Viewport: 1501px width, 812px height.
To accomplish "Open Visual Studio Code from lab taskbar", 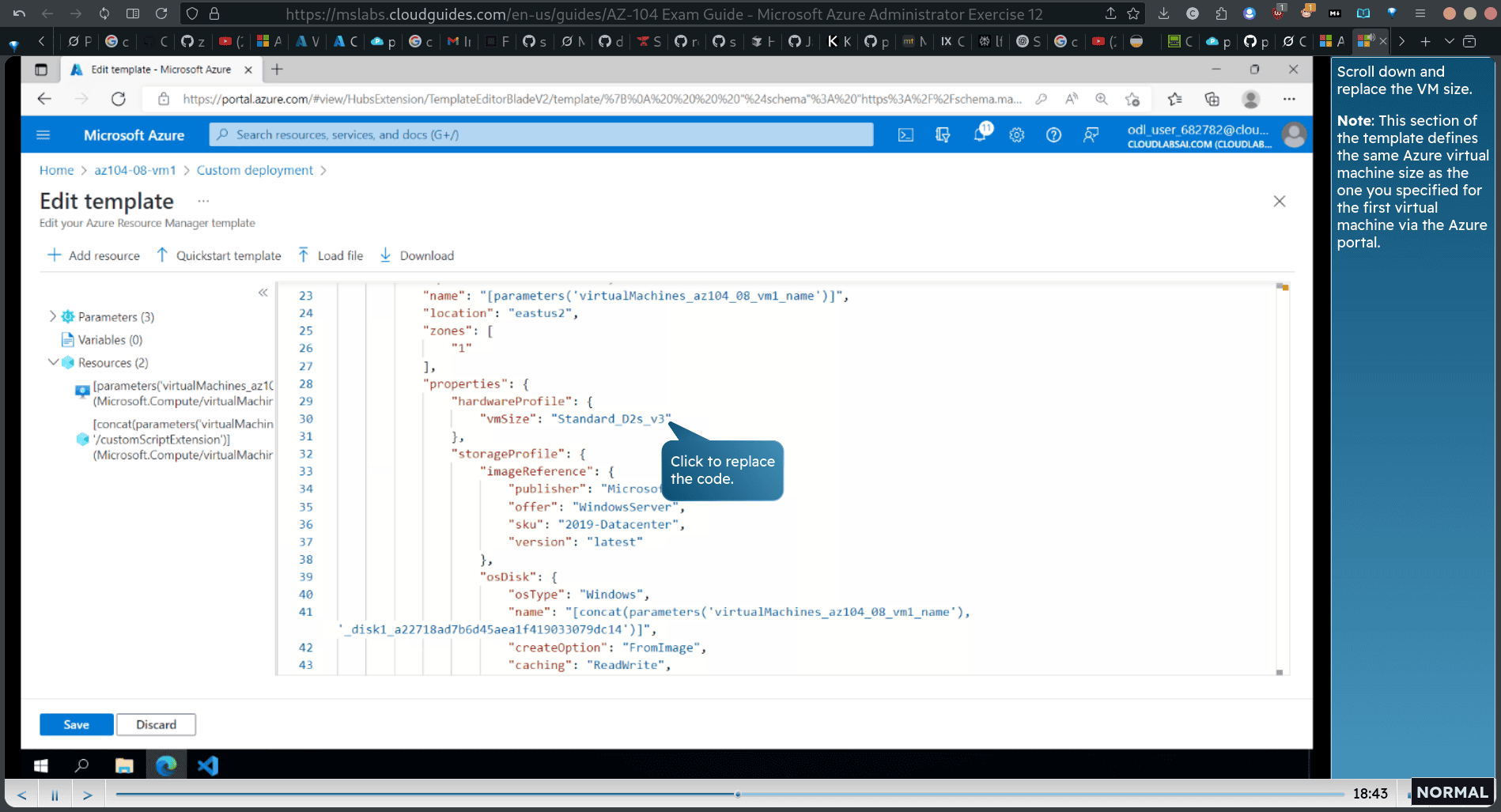I will click(208, 765).
